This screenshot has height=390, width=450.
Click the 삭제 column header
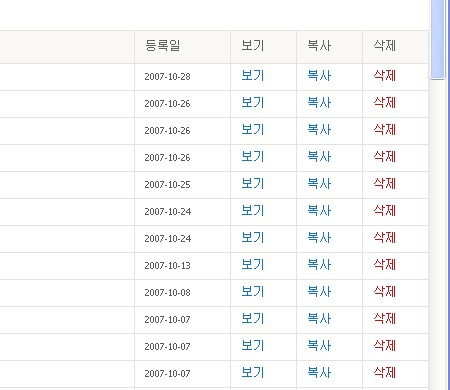pyautogui.click(x=385, y=46)
